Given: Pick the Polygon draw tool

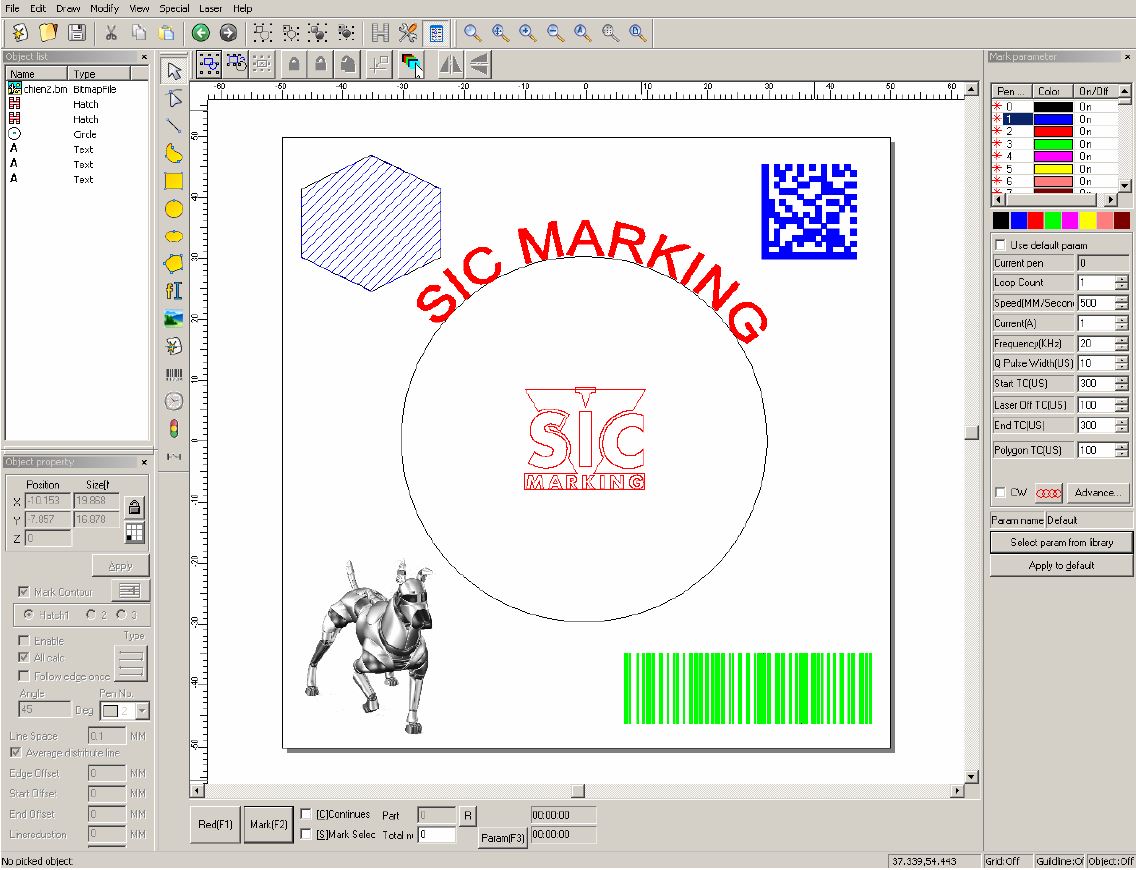Looking at the screenshot, I should click(x=174, y=264).
